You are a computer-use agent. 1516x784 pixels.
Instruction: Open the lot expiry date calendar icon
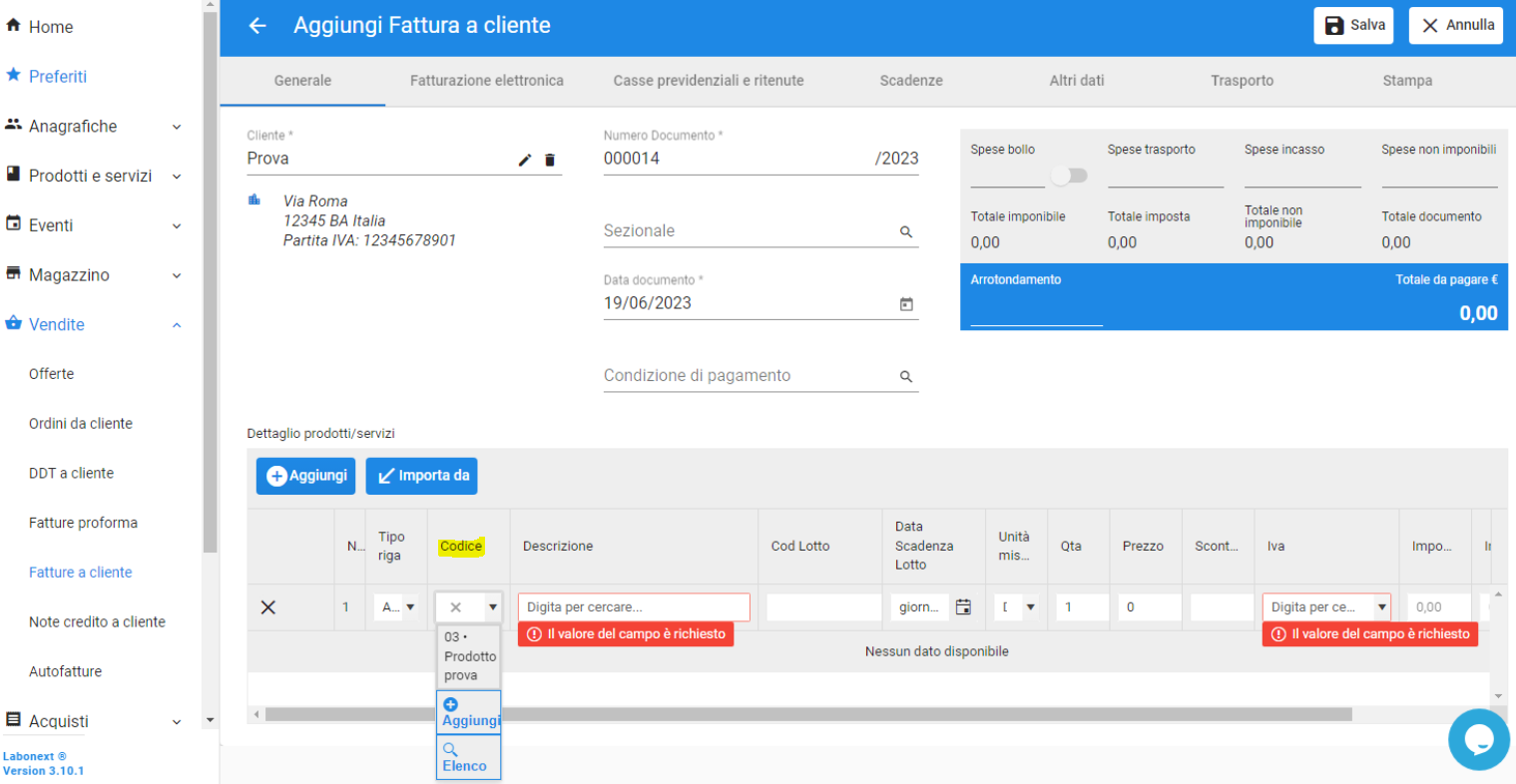963,607
